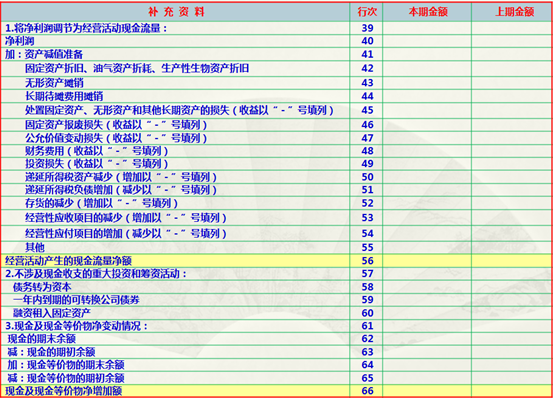Click line number 56
The image size is (553, 398).
(x=367, y=261)
